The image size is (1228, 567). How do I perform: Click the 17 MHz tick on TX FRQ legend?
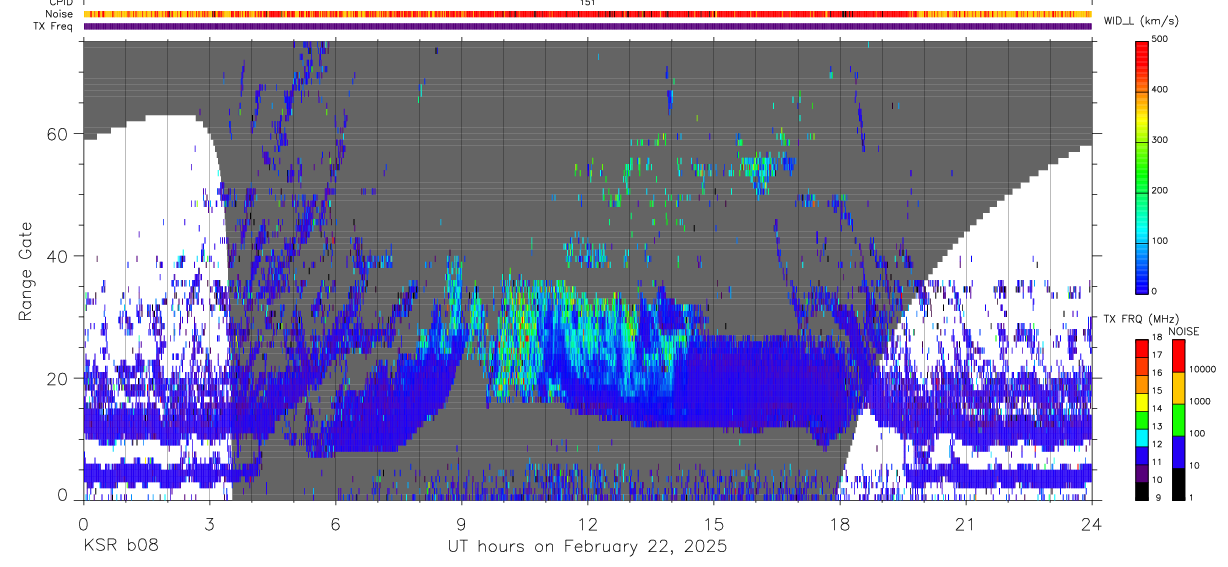point(1157,355)
